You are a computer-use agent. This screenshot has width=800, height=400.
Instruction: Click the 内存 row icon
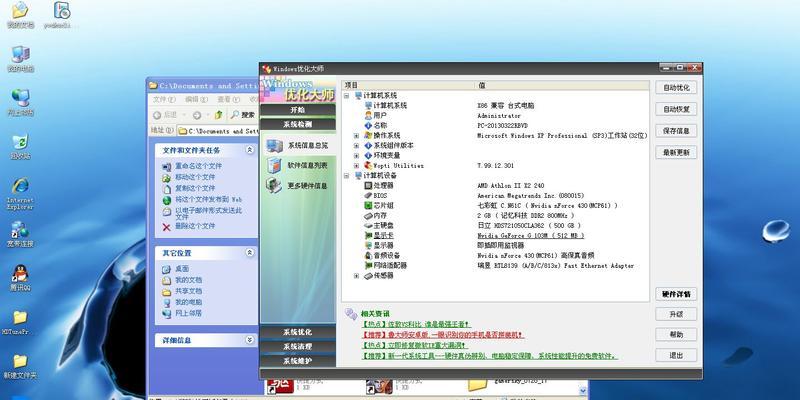click(x=368, y=216)
